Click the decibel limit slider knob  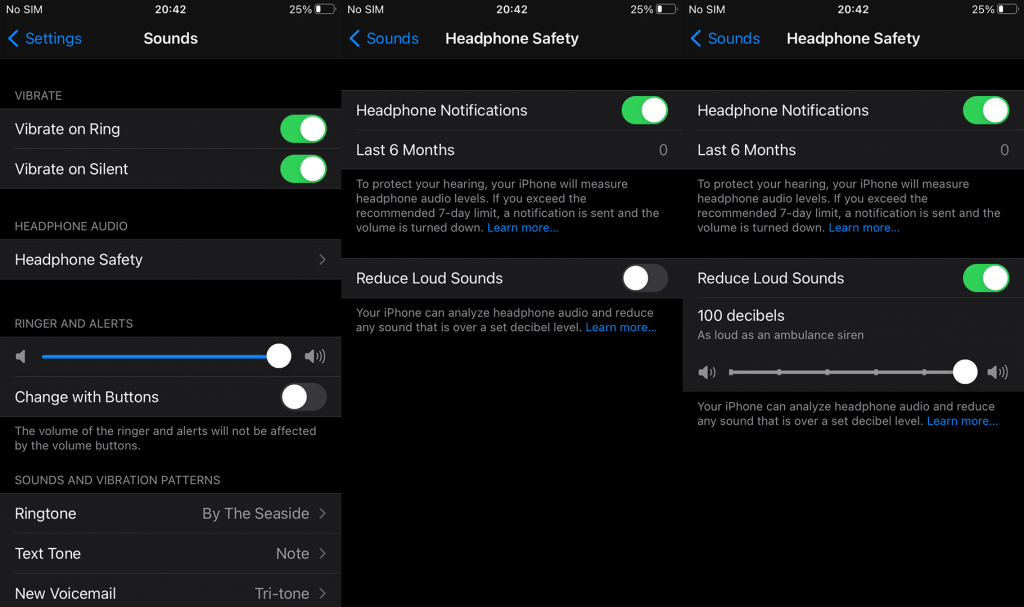pos(965,372)
